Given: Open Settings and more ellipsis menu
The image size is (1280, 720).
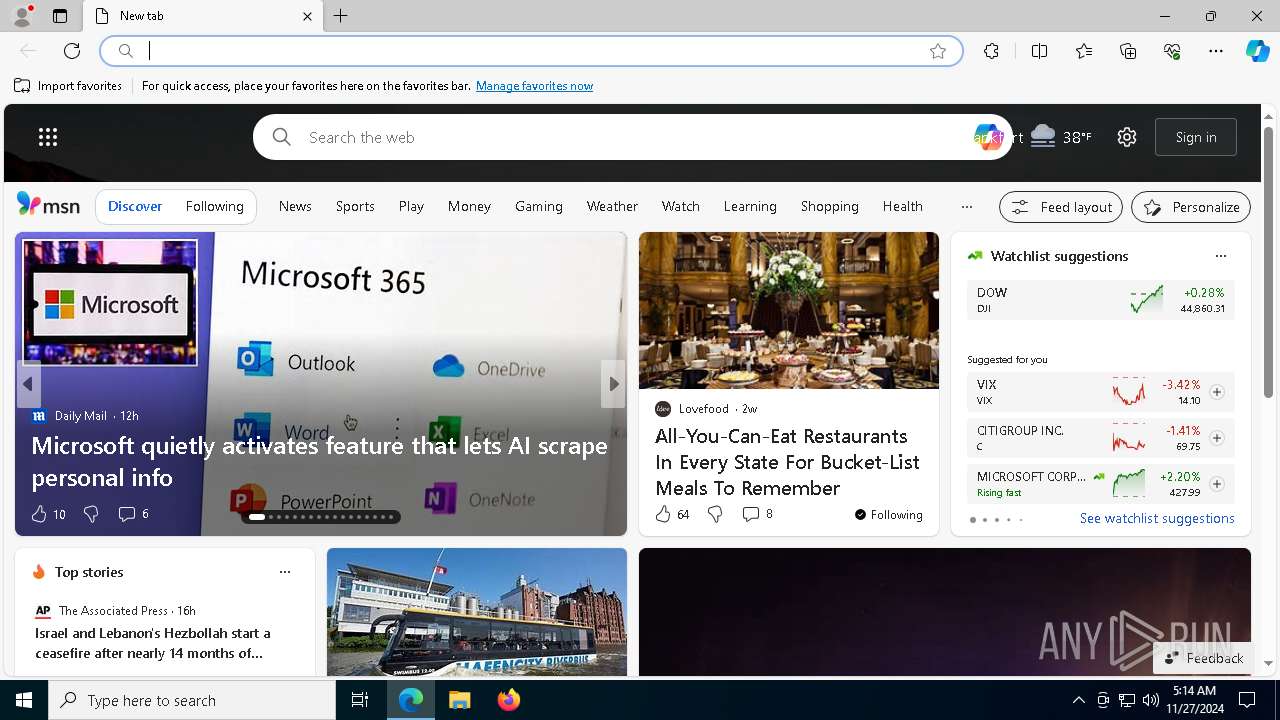Looking at the screenshot, I should [x=1216, y=51].
